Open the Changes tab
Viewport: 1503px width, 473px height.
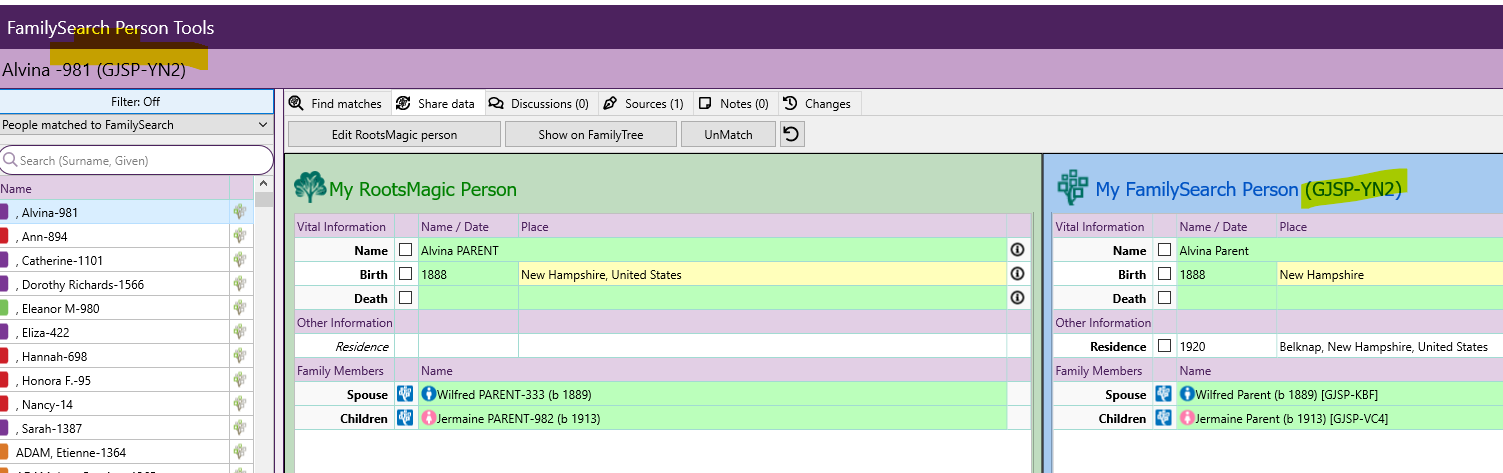pyautogui.click(x=818, y=103)
